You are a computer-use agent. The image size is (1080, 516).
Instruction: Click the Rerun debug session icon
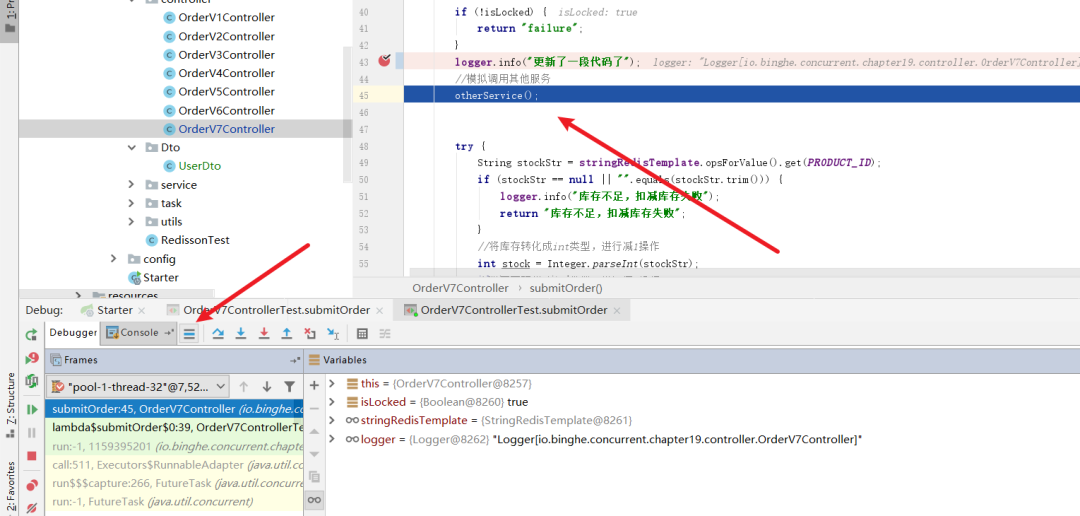[31, 335]
